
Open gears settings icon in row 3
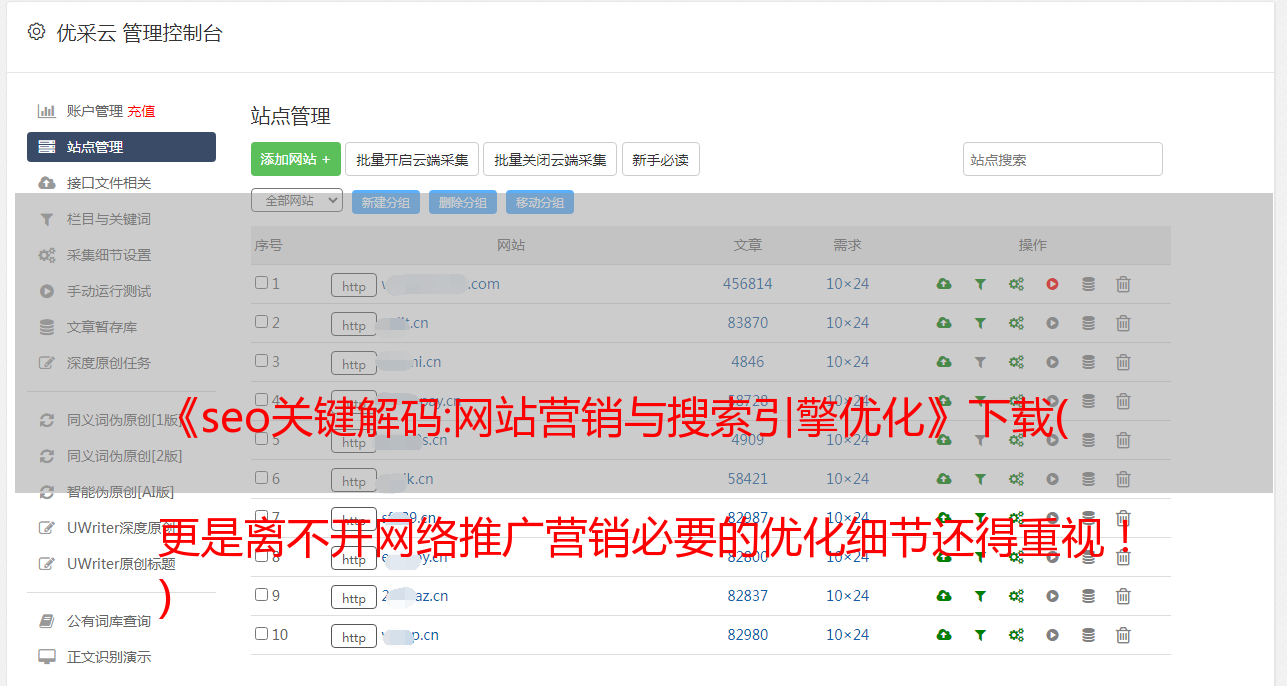point(1016,362)
